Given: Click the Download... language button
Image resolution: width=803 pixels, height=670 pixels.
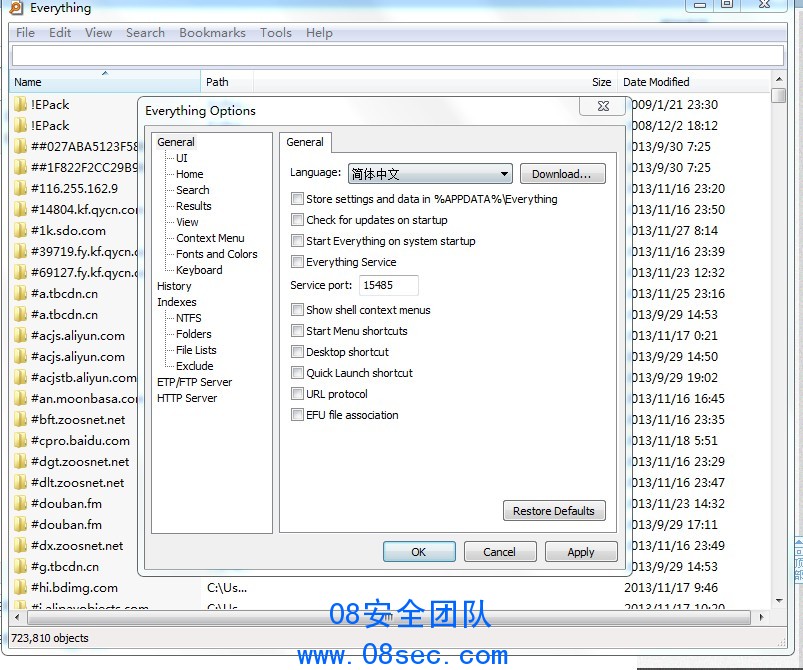Looking at the screenshot, I should click(x=562, y=174).
